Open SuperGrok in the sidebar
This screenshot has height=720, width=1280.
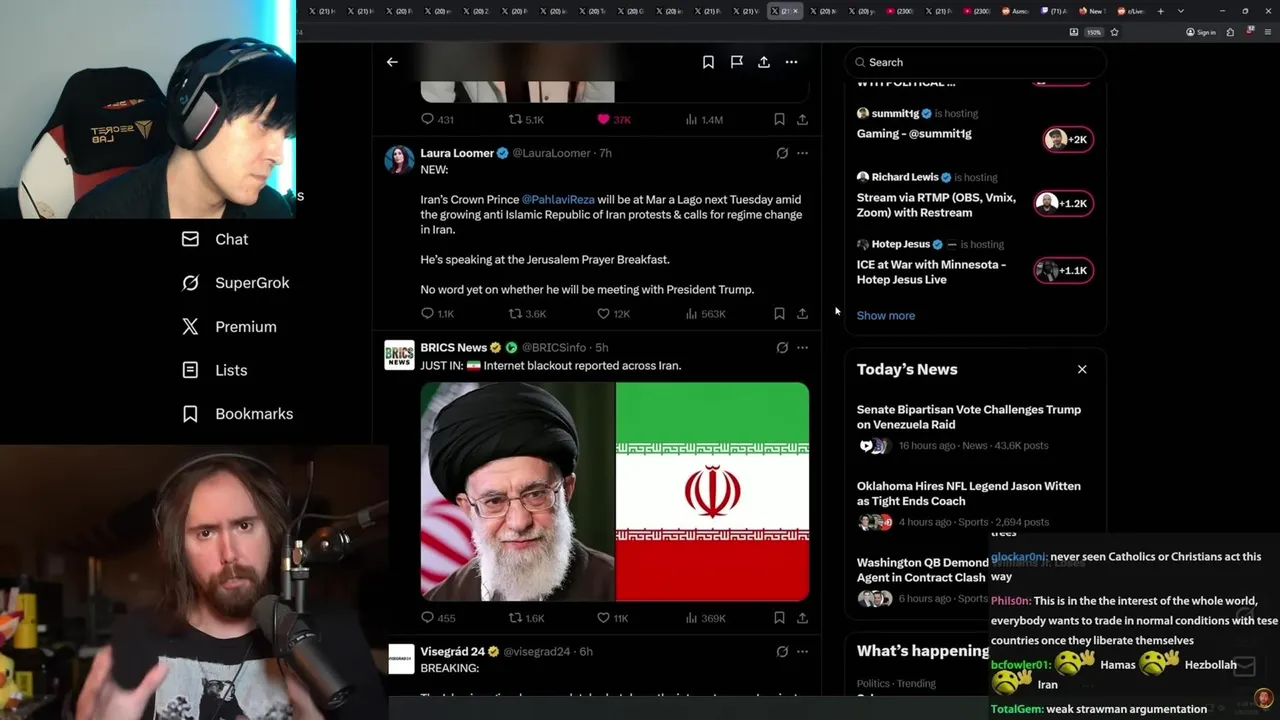[x=236, y=283]
